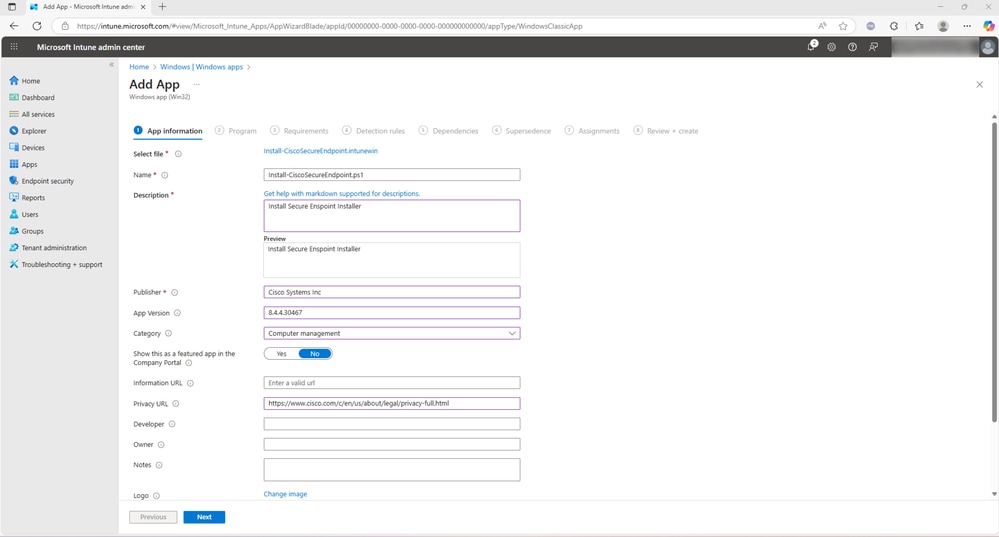
Task: Click into the Developer field
Action: [x=392, y=424]
